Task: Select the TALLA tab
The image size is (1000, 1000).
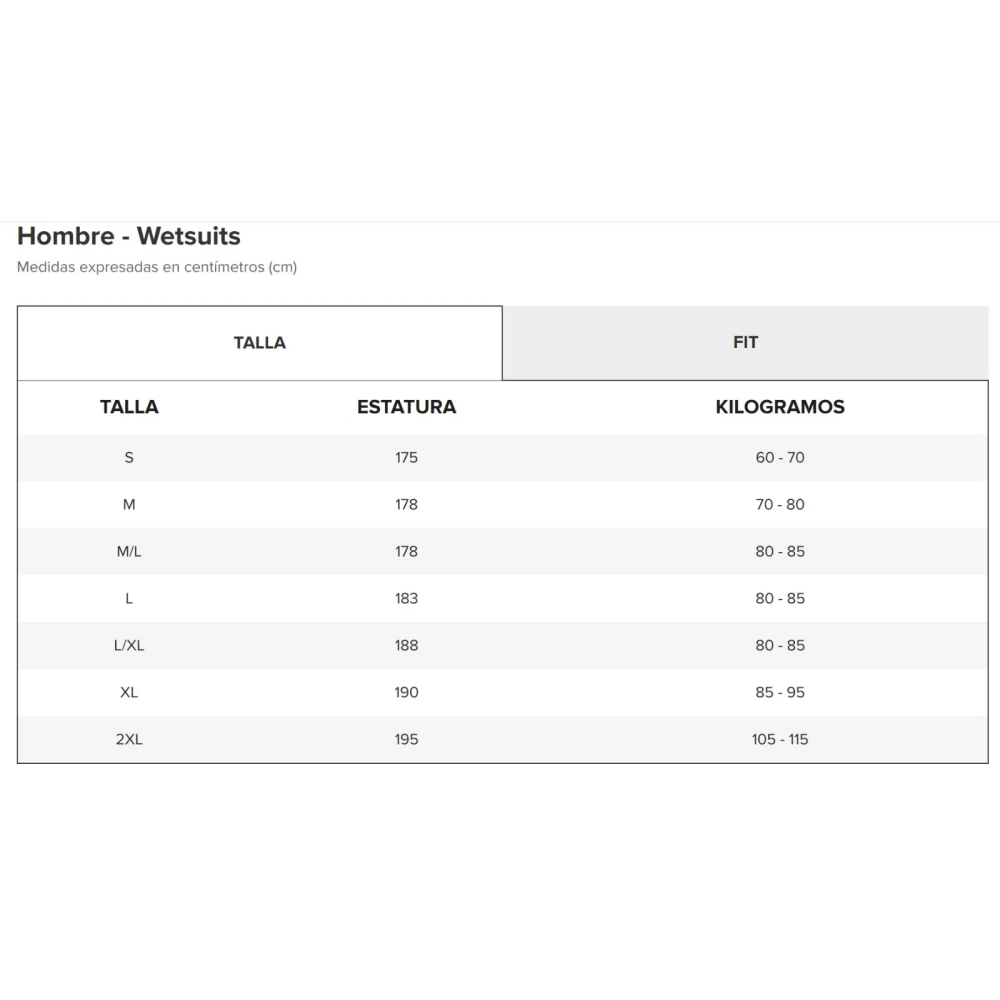Action: click(260, 343)
